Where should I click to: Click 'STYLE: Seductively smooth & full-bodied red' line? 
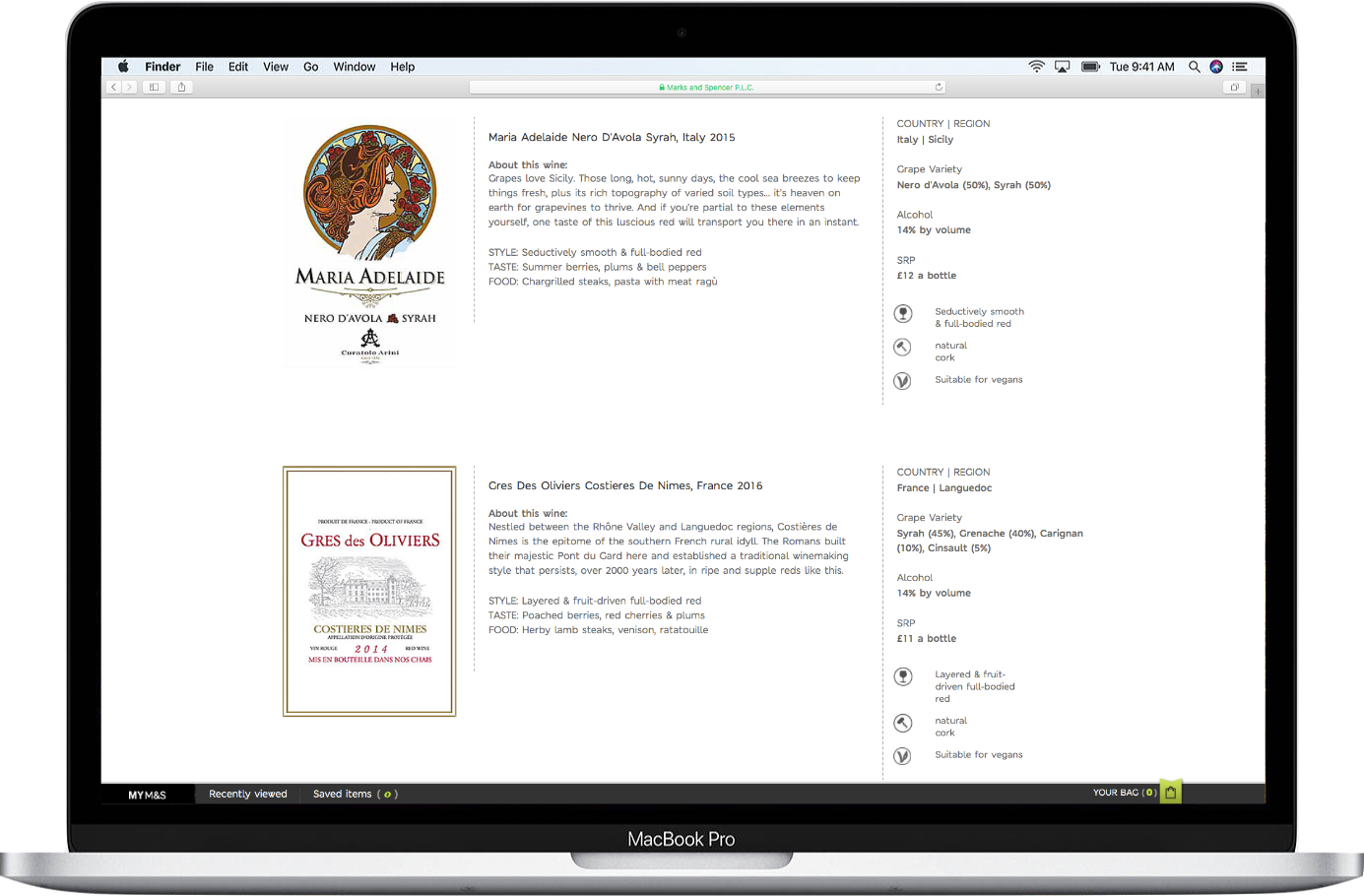click(595, 253)
